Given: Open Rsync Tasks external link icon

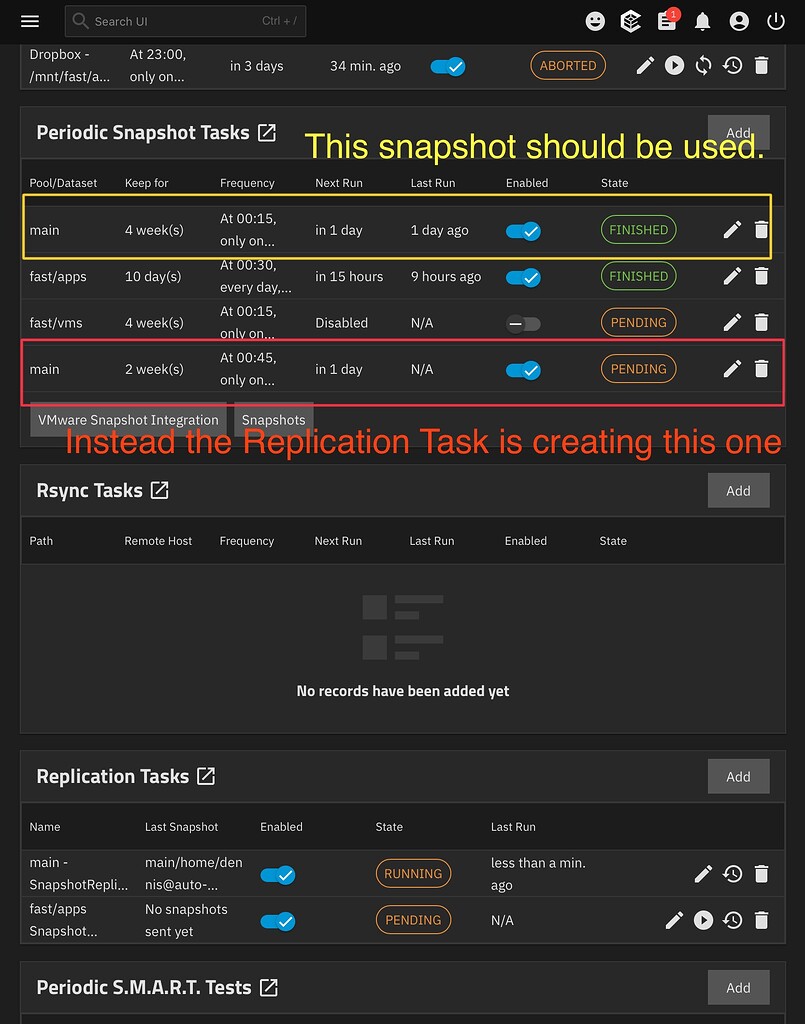Looking at the screenshot, I should [x=160, y=490].
